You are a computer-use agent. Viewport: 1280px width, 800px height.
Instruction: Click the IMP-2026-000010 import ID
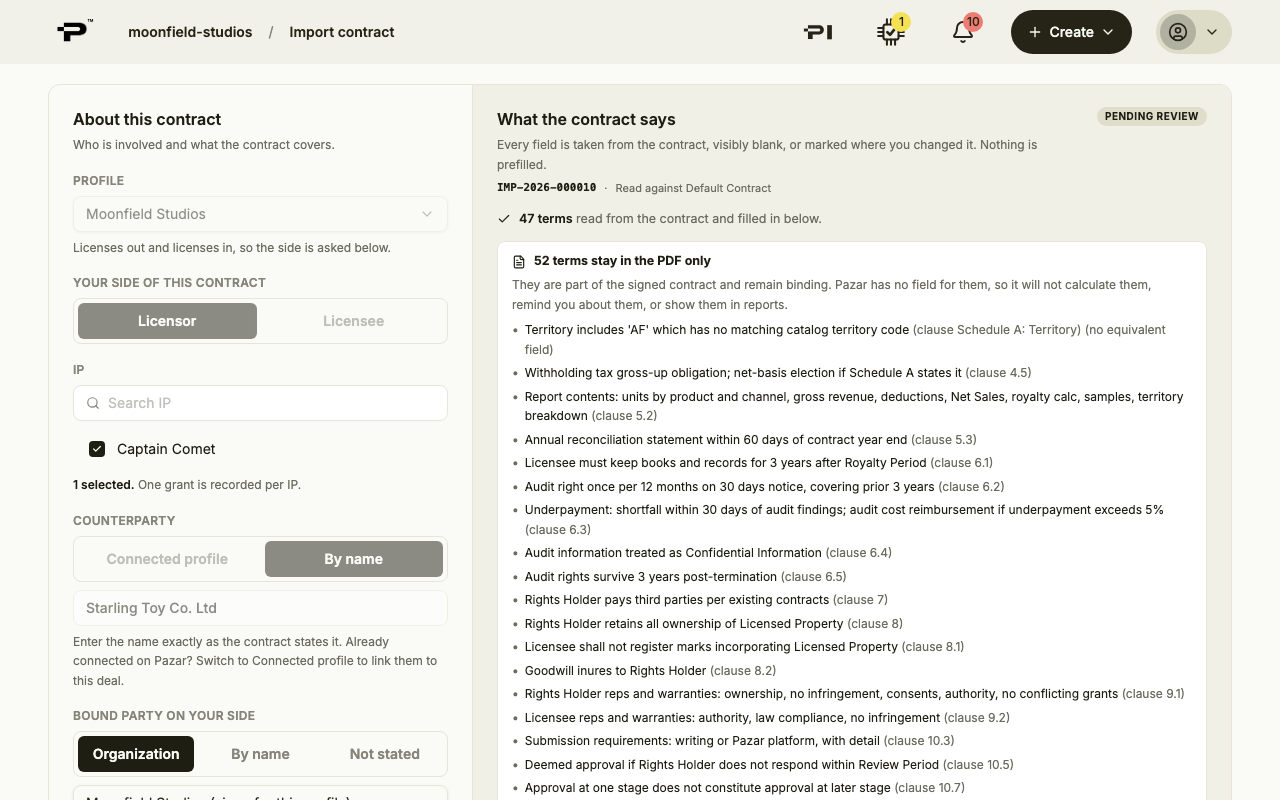(546, 188)
